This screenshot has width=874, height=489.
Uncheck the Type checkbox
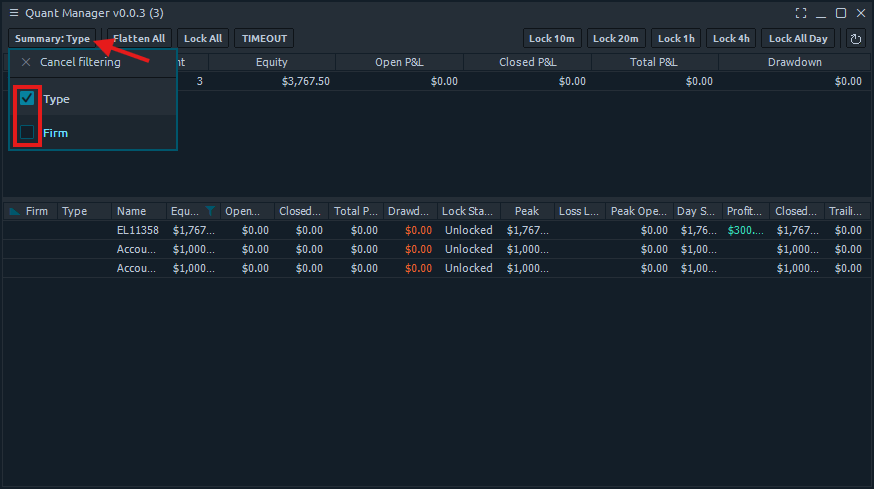tap(27, 99)
